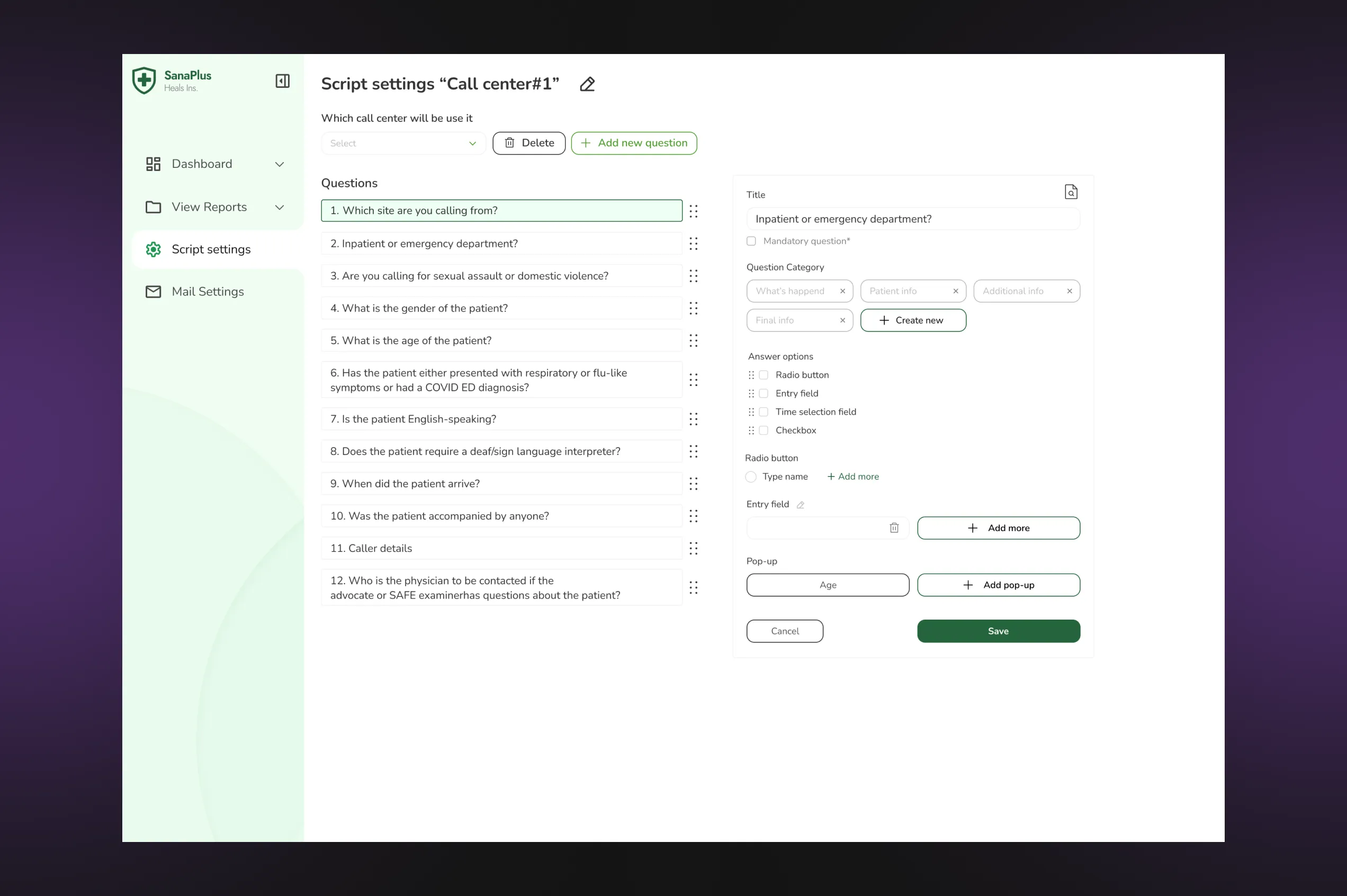Go to Script settings menu item
The image size is (1347, 896).
(211, 250)
